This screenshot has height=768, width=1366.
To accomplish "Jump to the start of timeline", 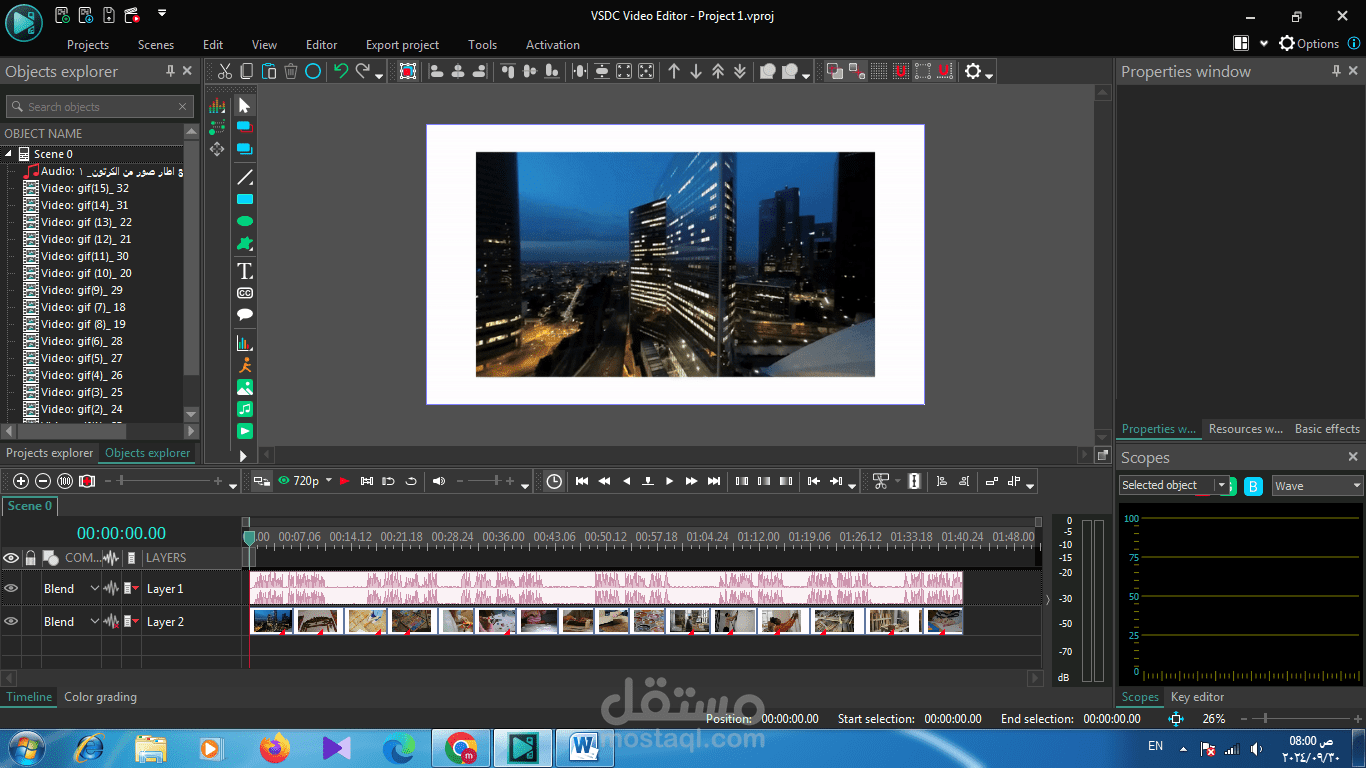I will pyautogui.click(x=582, y=481).
